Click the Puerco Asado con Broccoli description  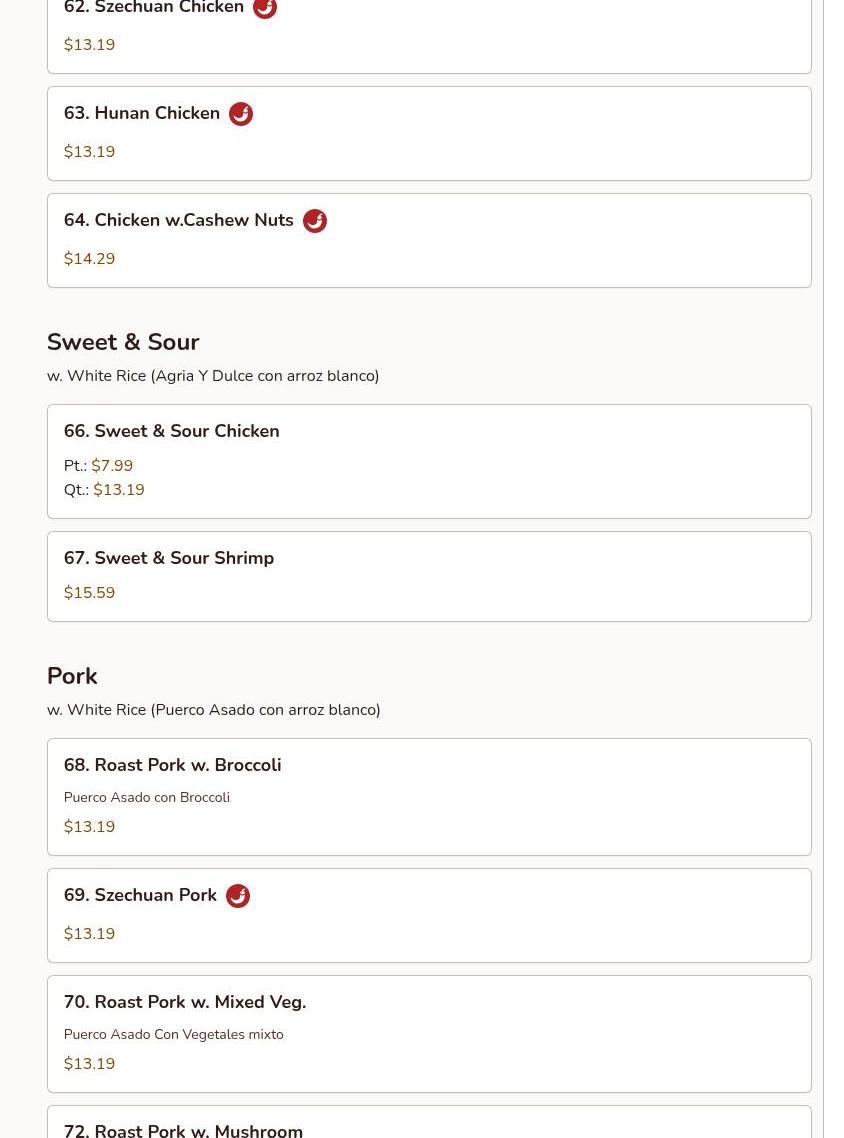(147, 797)
